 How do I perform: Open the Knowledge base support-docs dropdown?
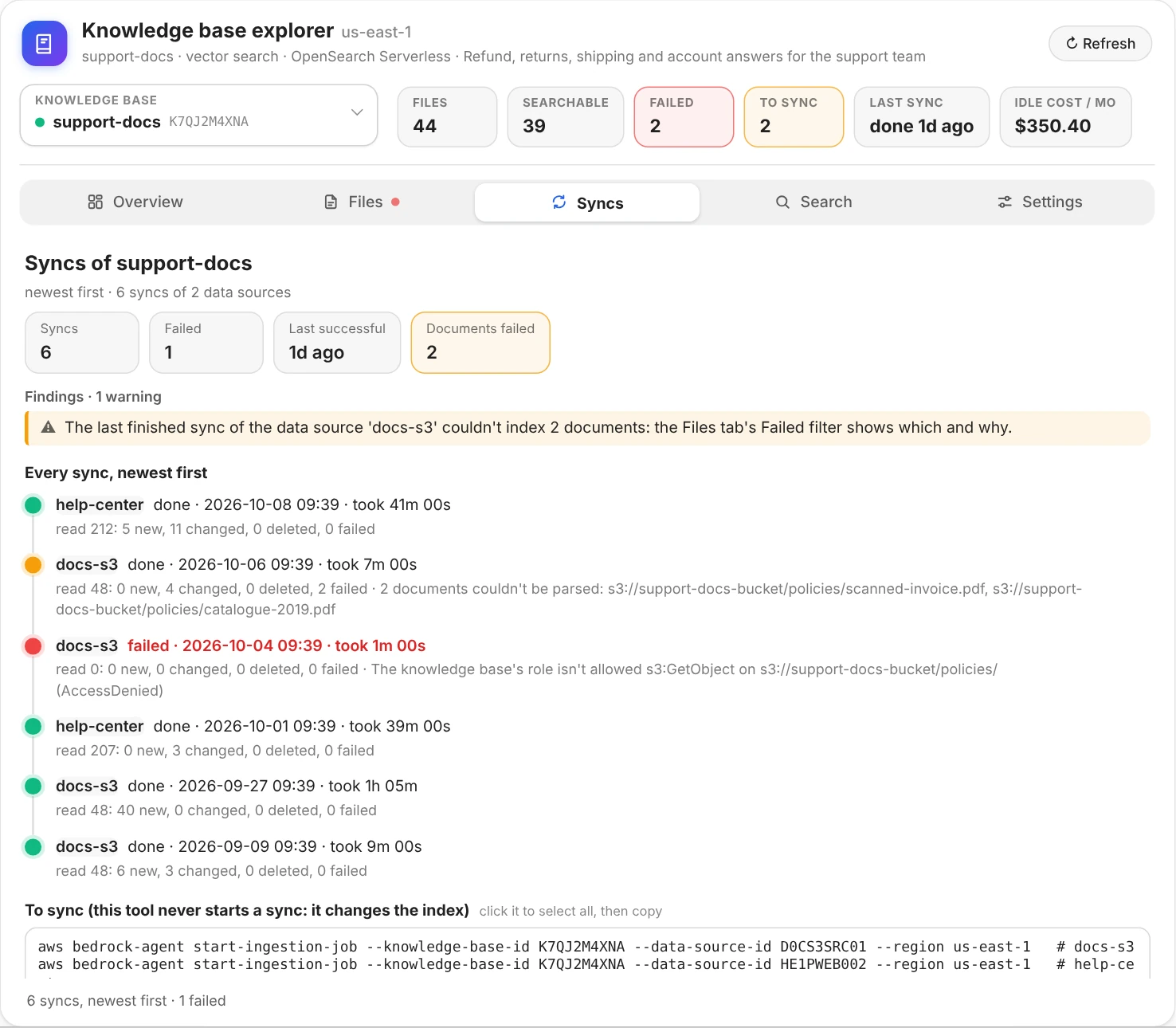[x=198, y=116]
